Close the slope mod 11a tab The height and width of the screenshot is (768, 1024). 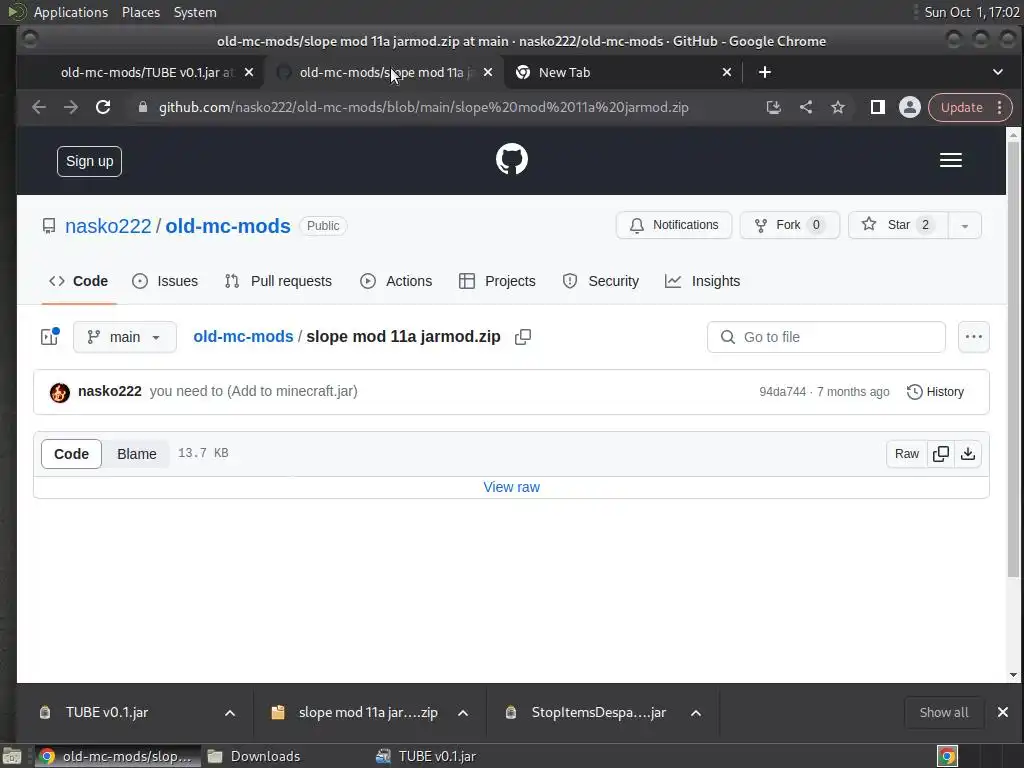pos(488,72)
